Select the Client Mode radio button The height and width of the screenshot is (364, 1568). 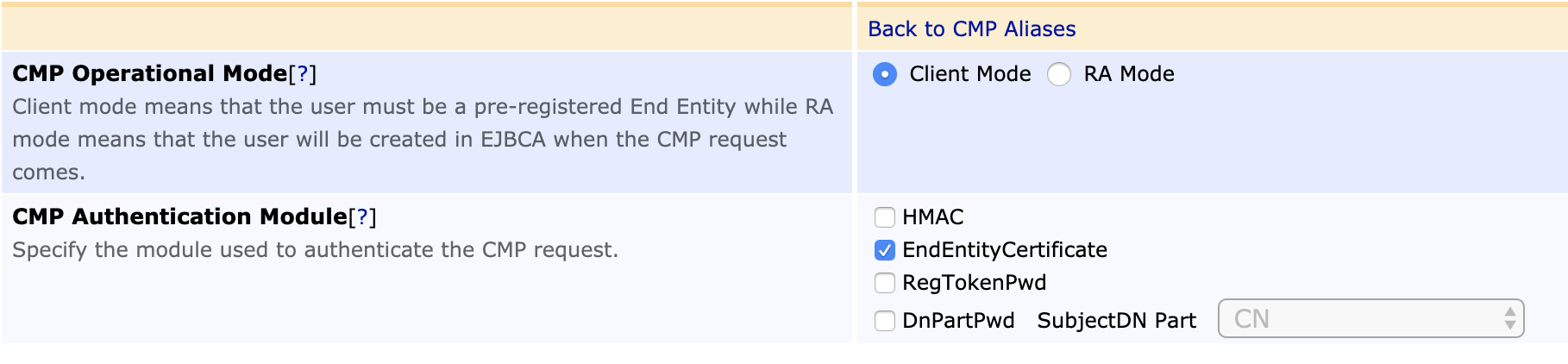click(885, 75)
